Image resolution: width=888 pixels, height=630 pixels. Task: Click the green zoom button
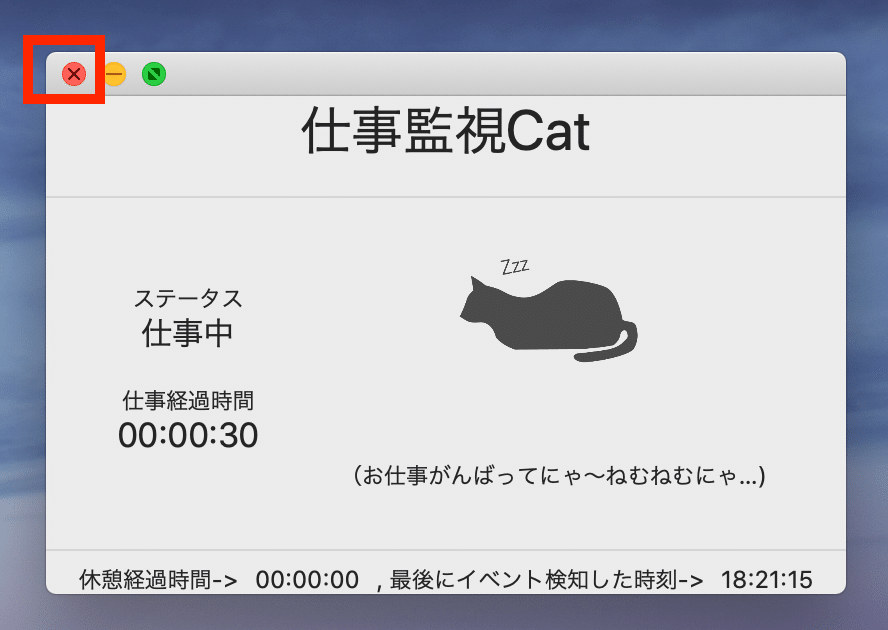coord(153,73)
